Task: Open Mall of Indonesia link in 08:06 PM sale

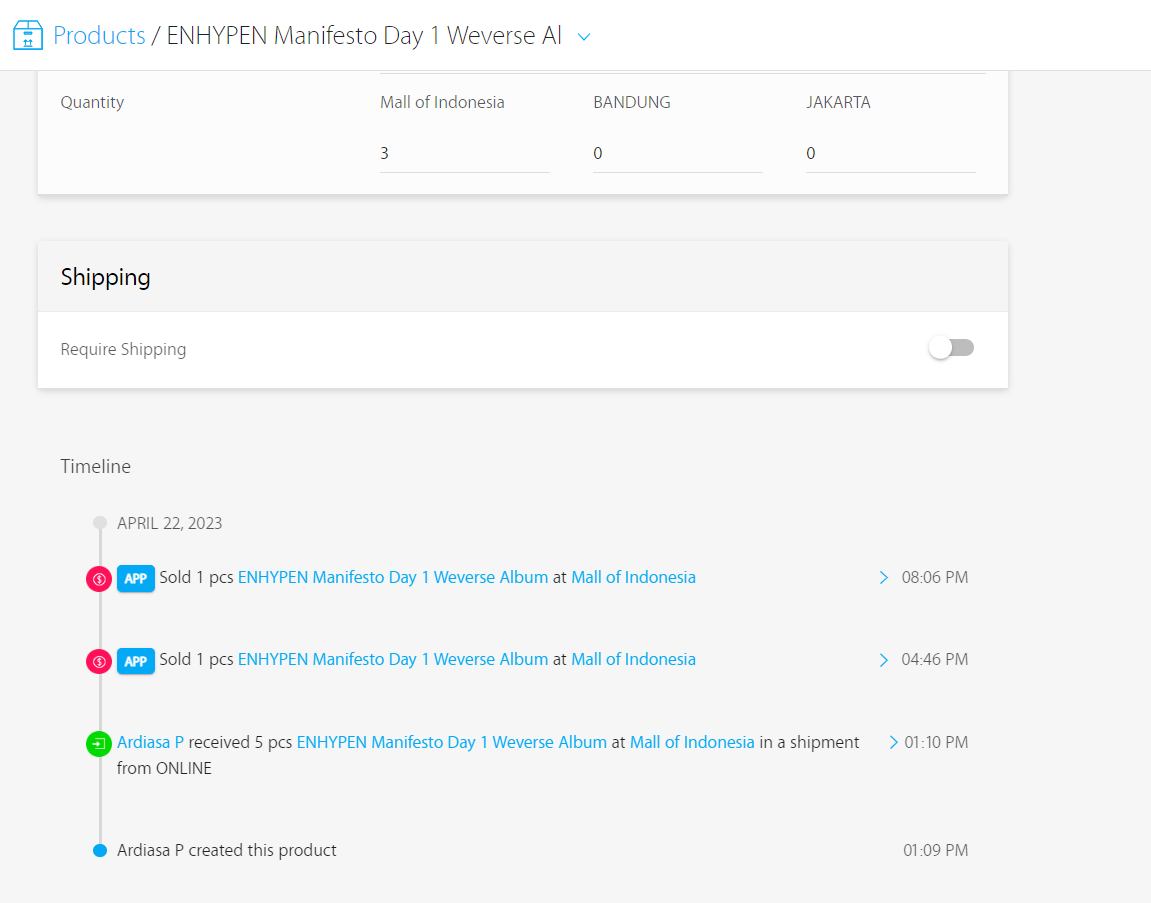Action: coord(633,577)
